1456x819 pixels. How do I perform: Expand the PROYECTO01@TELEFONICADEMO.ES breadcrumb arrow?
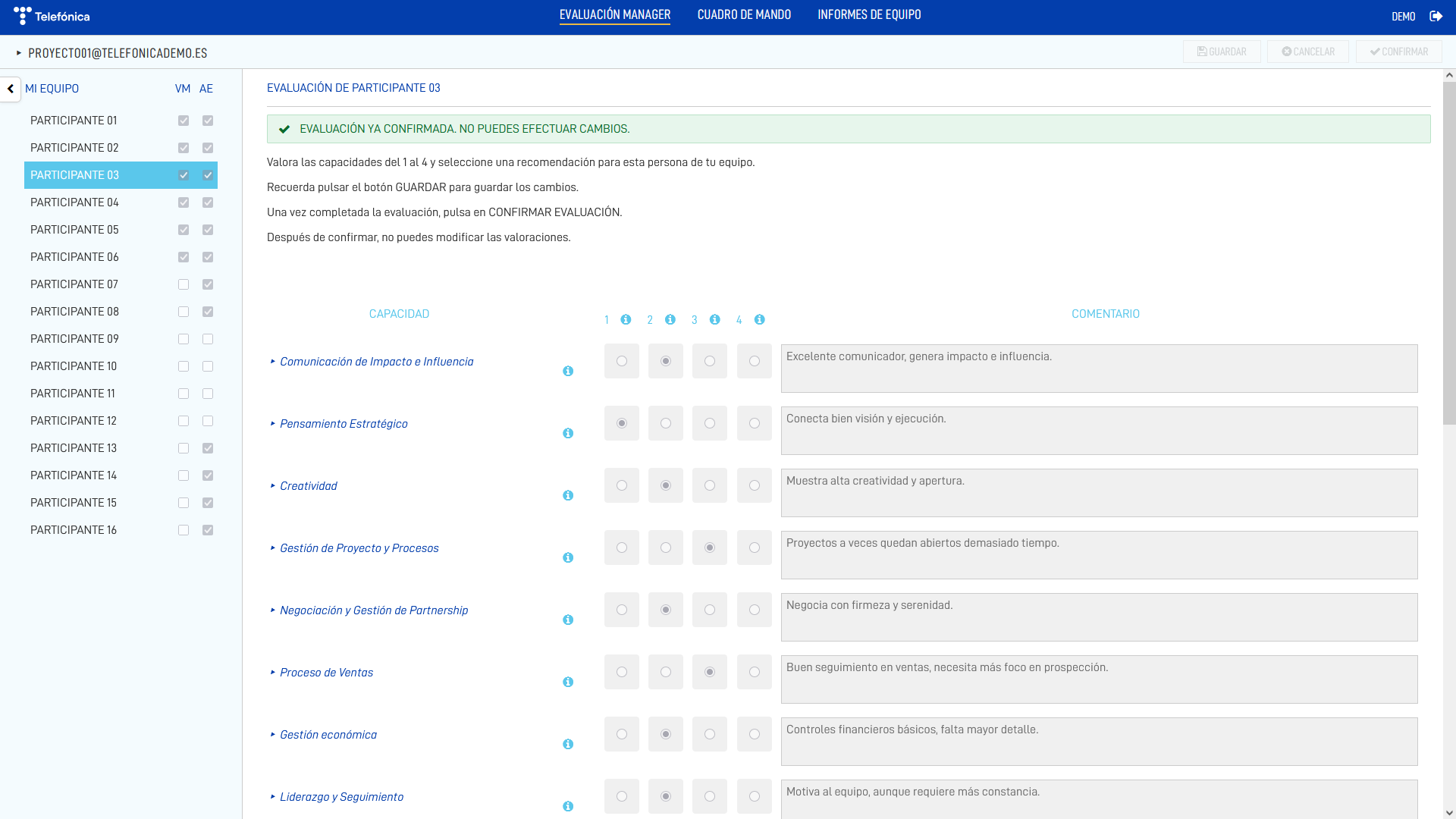tap(18, 53)
